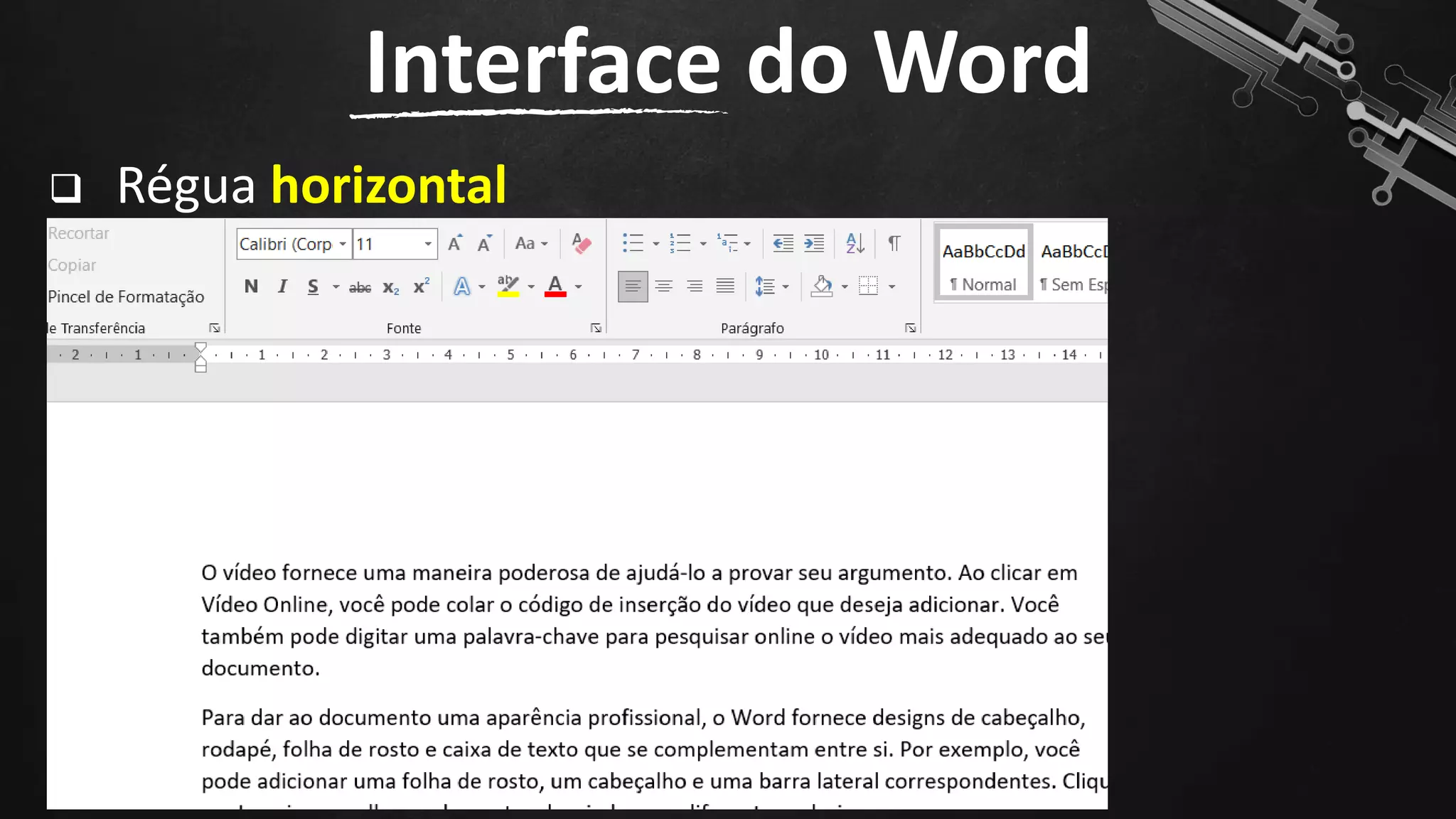This screenshot has height=819, width=1456.
Task: Expand font color dropdown arrow
Action: coord(579,287)
